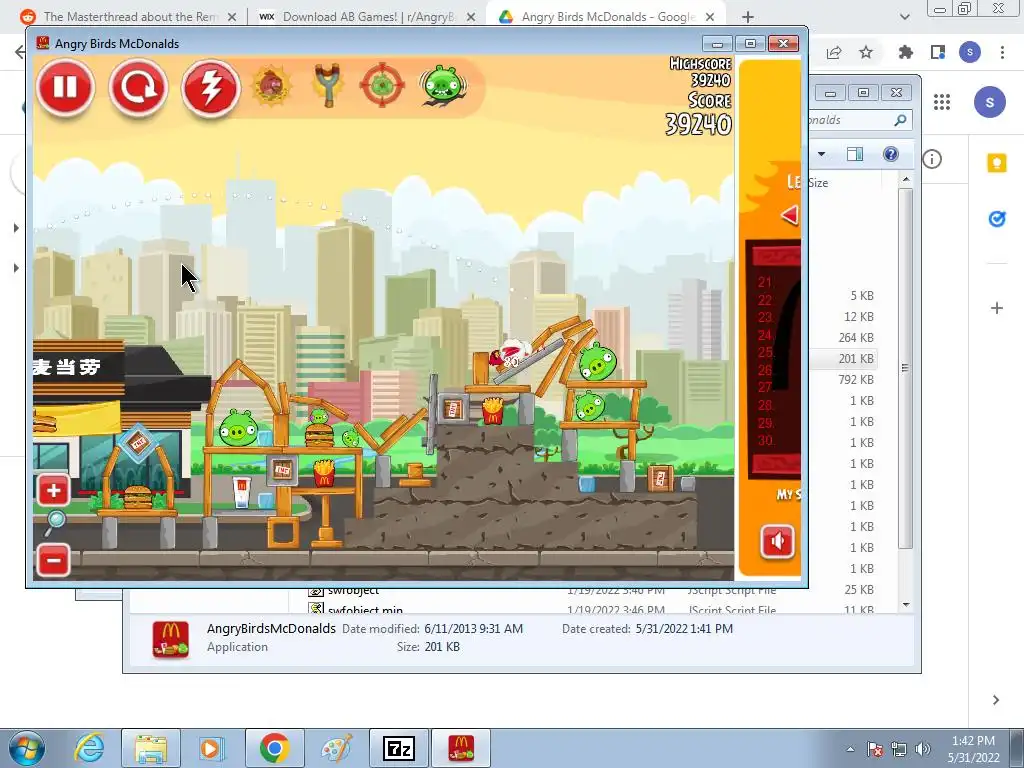The image size is (1024, 768).
Task: Add a side panel add-on with plus
Action: 997,308
